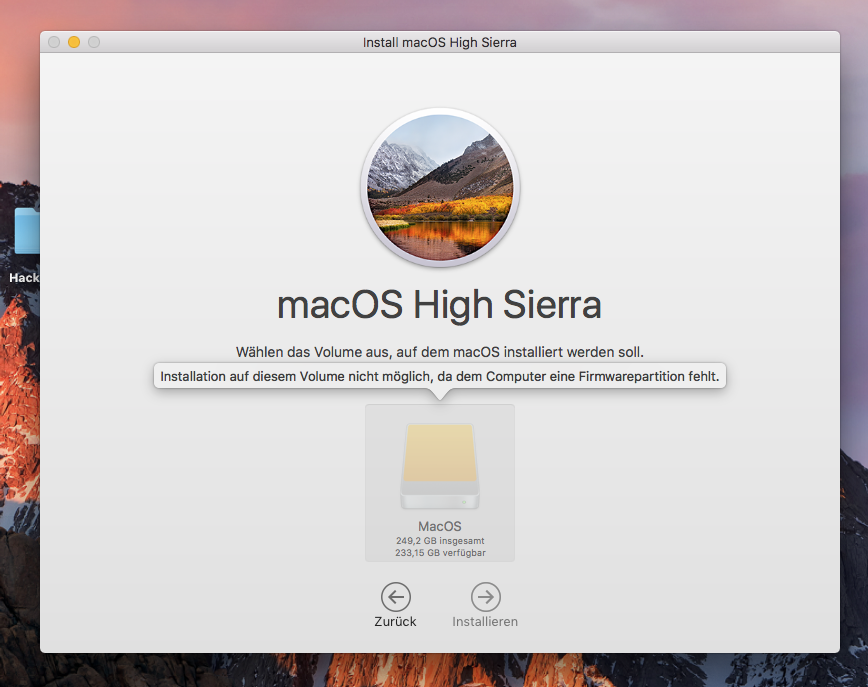Image resolution: width=868 pixels, height=687 pixels.
Task: Click the greyed-out Installieren label
Action: tap(485, 622)
